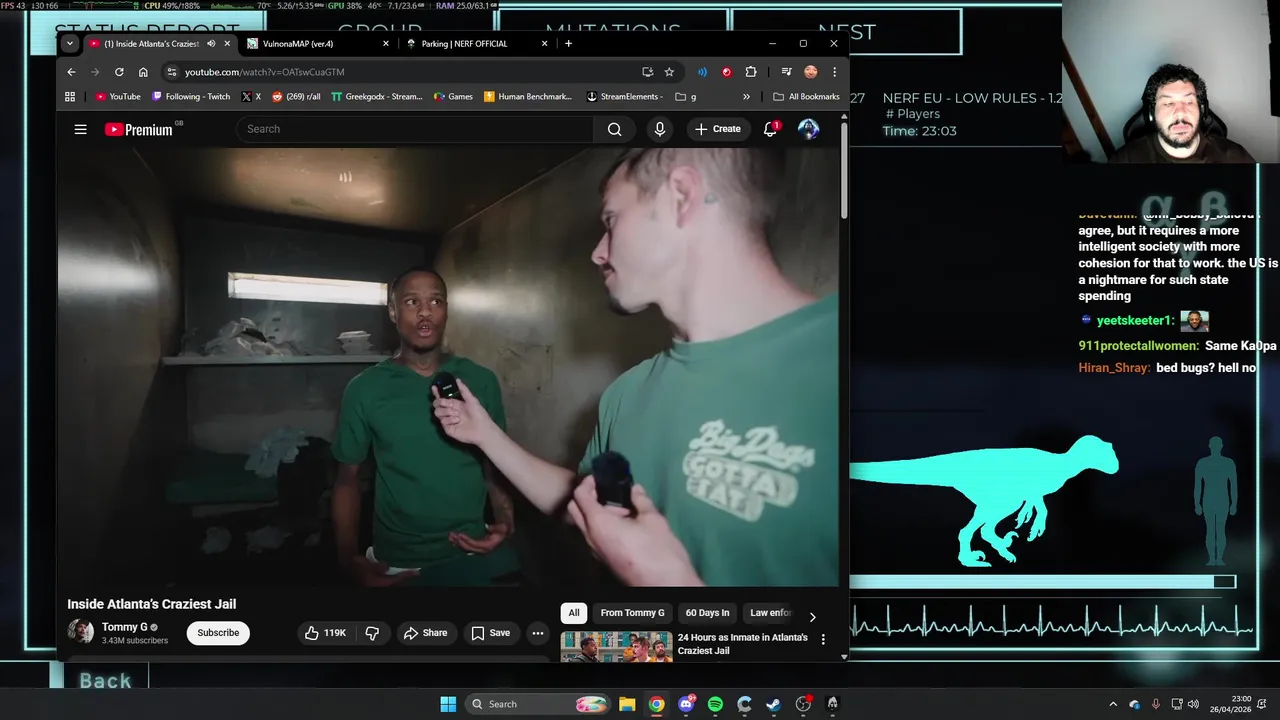
Task: Open the YouTube account avatar menu
Action: [x=808, y=129]
